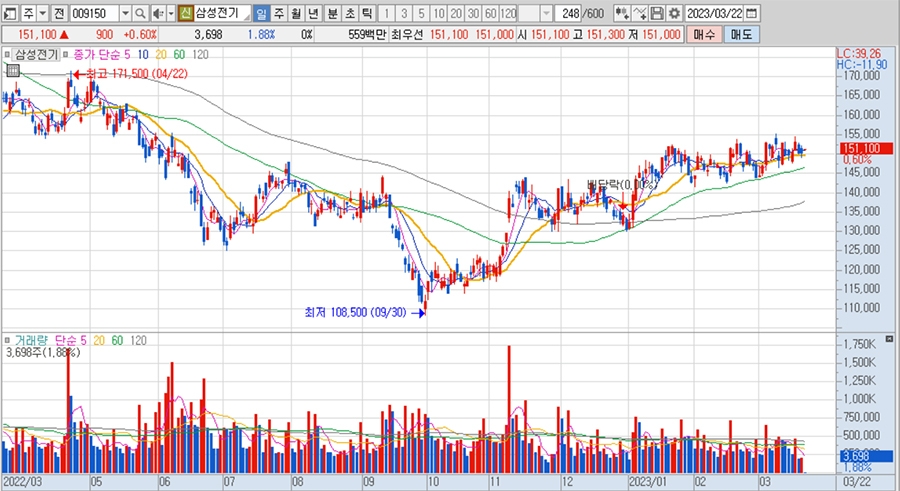The width and height of the screenshot is (900, 491).
Task: Switch to the 초 second chart
Action: 350,13
